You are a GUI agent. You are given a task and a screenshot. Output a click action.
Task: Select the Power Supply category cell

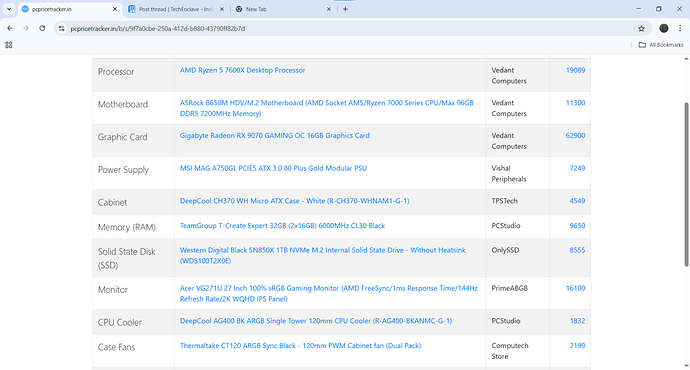coord(133,173)
